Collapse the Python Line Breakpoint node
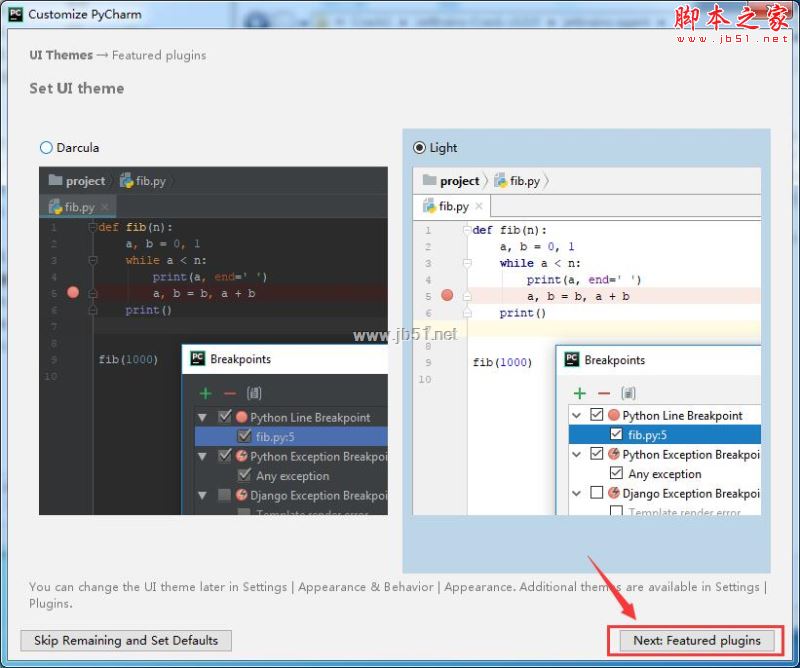This screenshot has height=668, width=800. click(577, 414)
